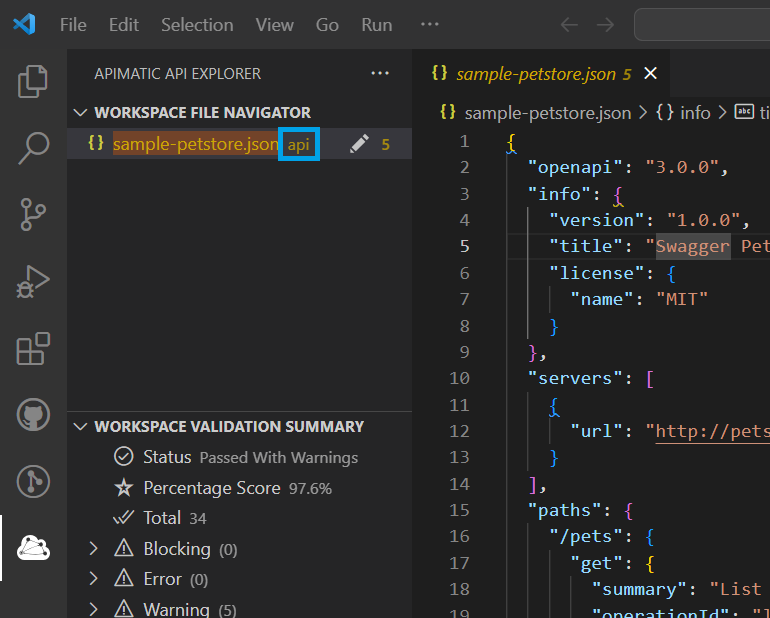Open the View menu
The image size is (770, 618).
pos(275,25)
